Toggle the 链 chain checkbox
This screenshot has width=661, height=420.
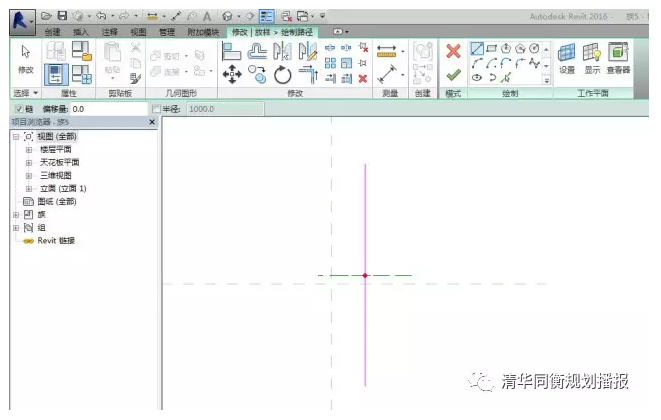coord(19,109)
